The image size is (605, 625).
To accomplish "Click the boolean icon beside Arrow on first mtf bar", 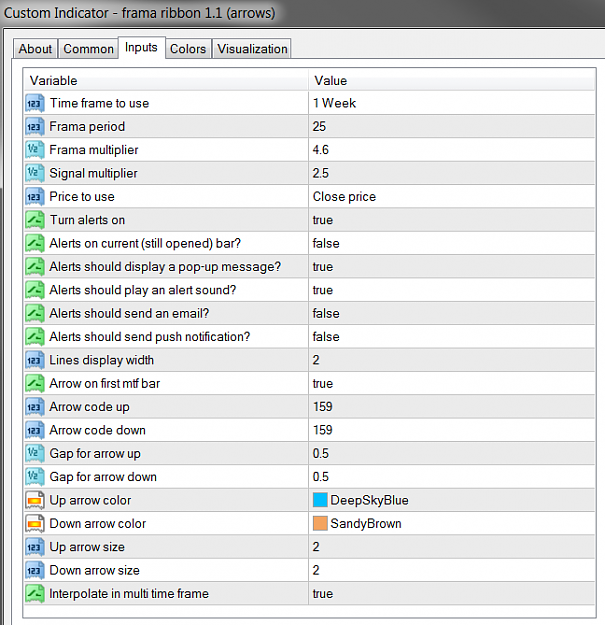I will (34, 383).
